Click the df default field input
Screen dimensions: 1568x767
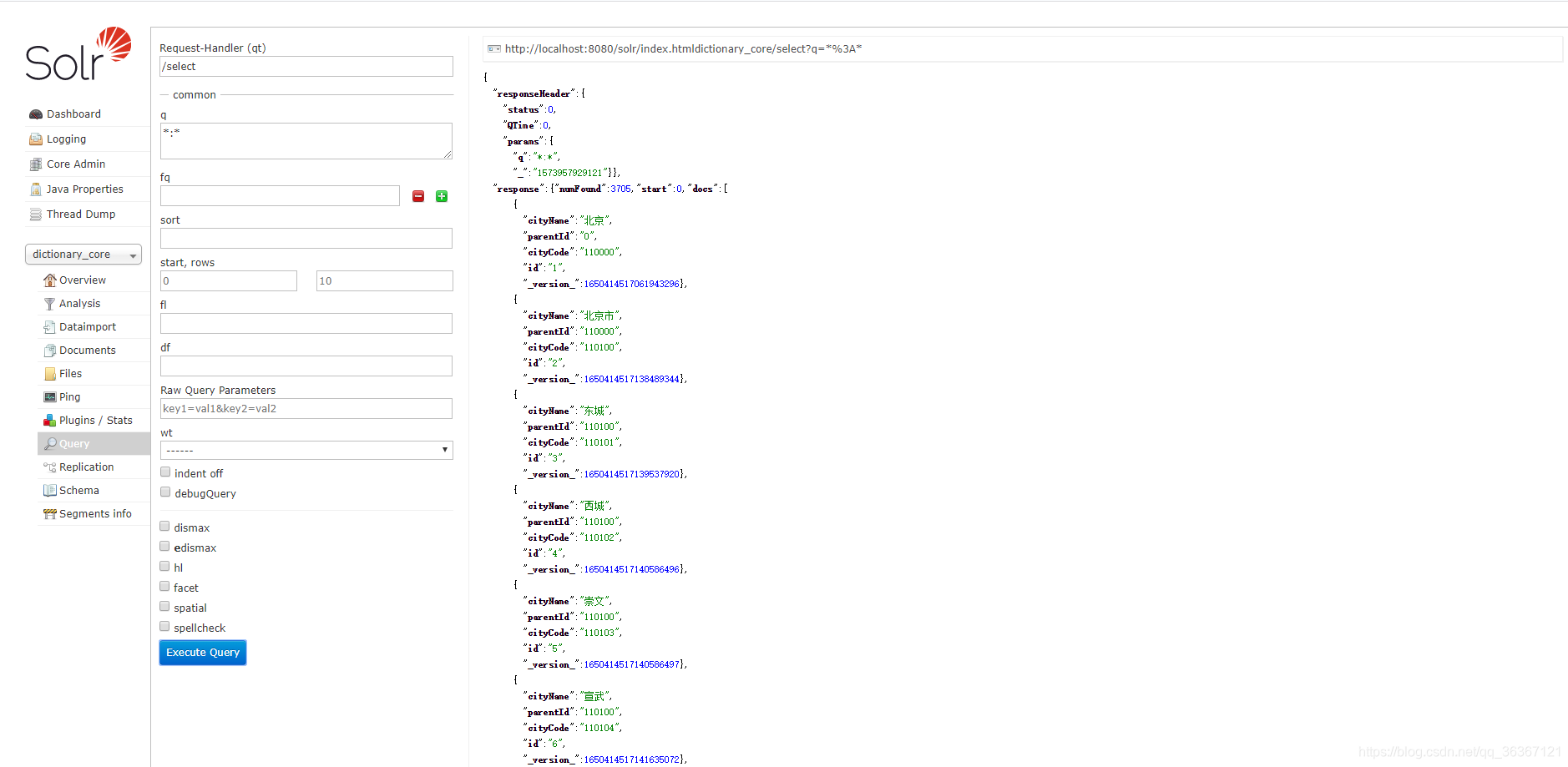pos(306,366)
